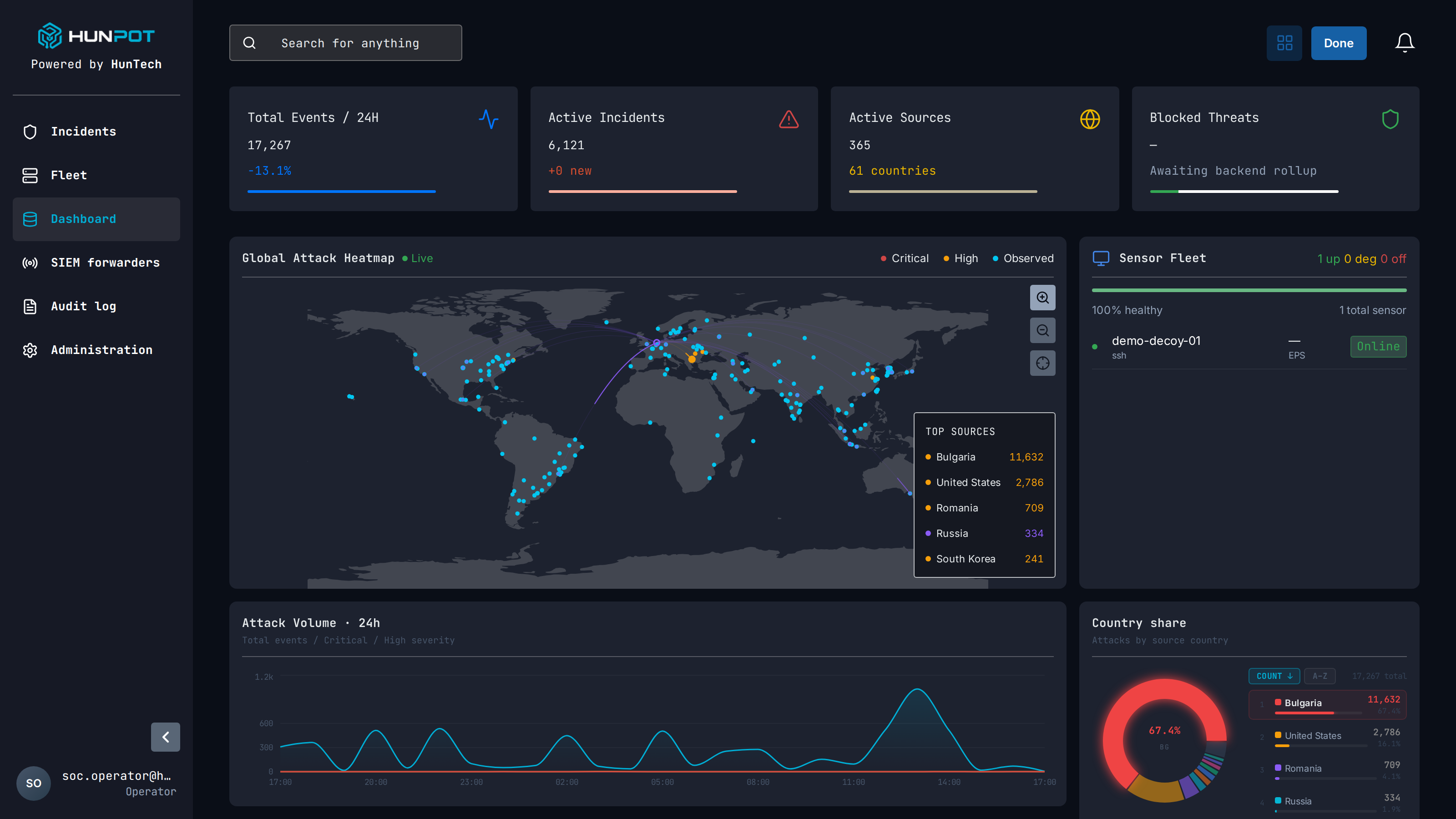Select Romania in the Top Sources list

point(984,508)
